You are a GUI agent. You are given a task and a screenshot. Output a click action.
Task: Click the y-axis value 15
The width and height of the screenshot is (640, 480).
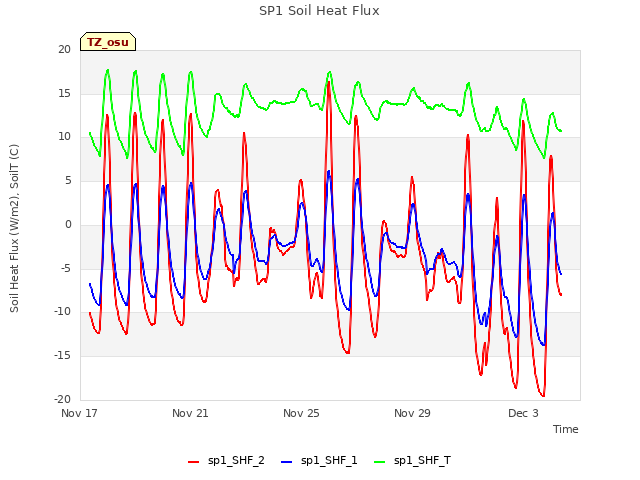click(64, 93)
